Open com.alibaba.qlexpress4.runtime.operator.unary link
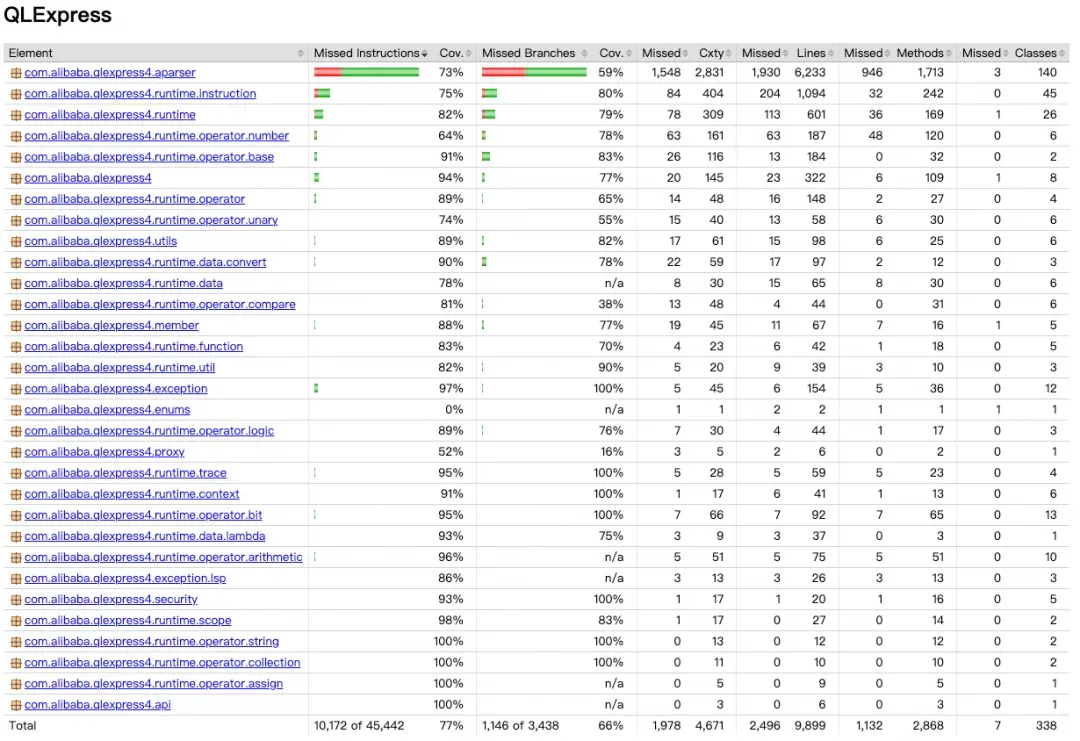Viewport: 1080px width, 741px height. coord(151,220)
